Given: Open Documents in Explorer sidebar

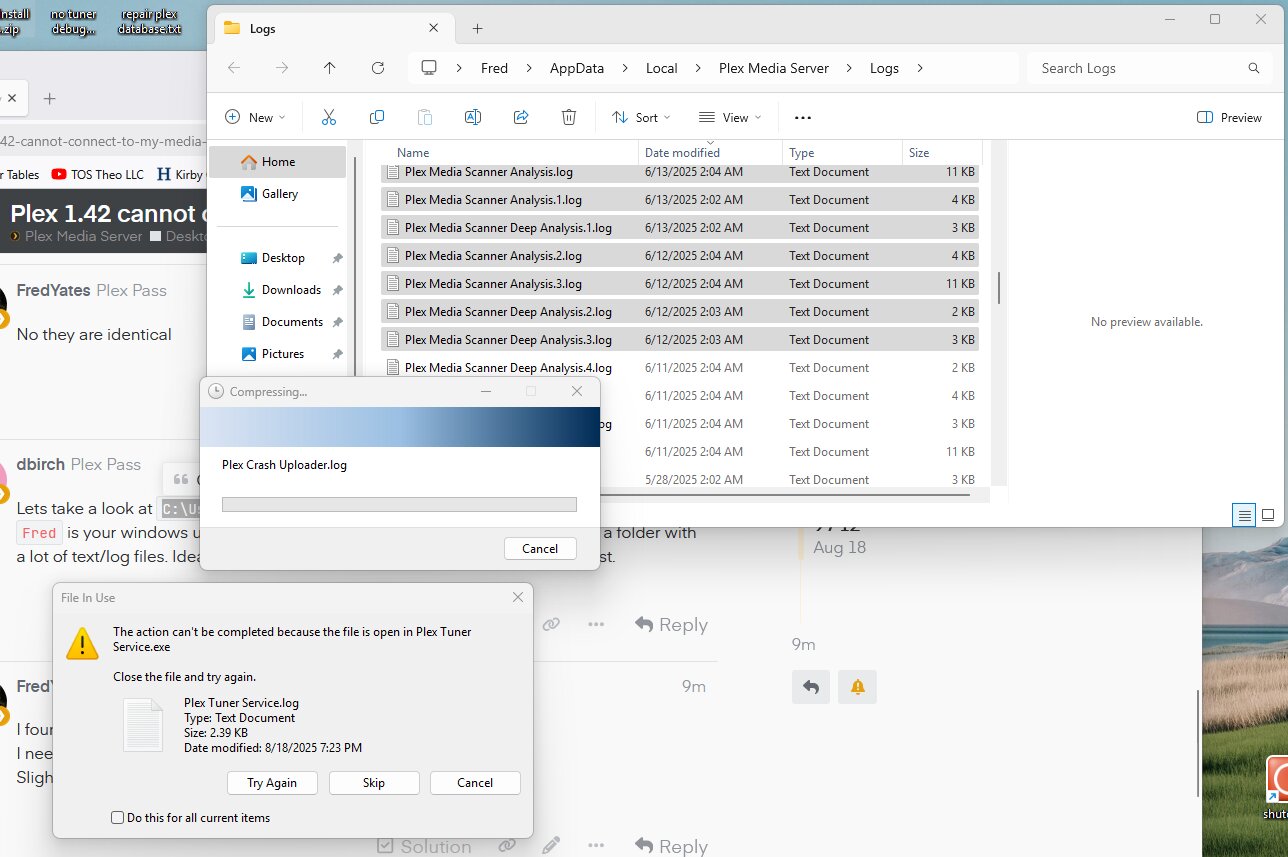Looking at the screenshot, I should click(290, 322).
